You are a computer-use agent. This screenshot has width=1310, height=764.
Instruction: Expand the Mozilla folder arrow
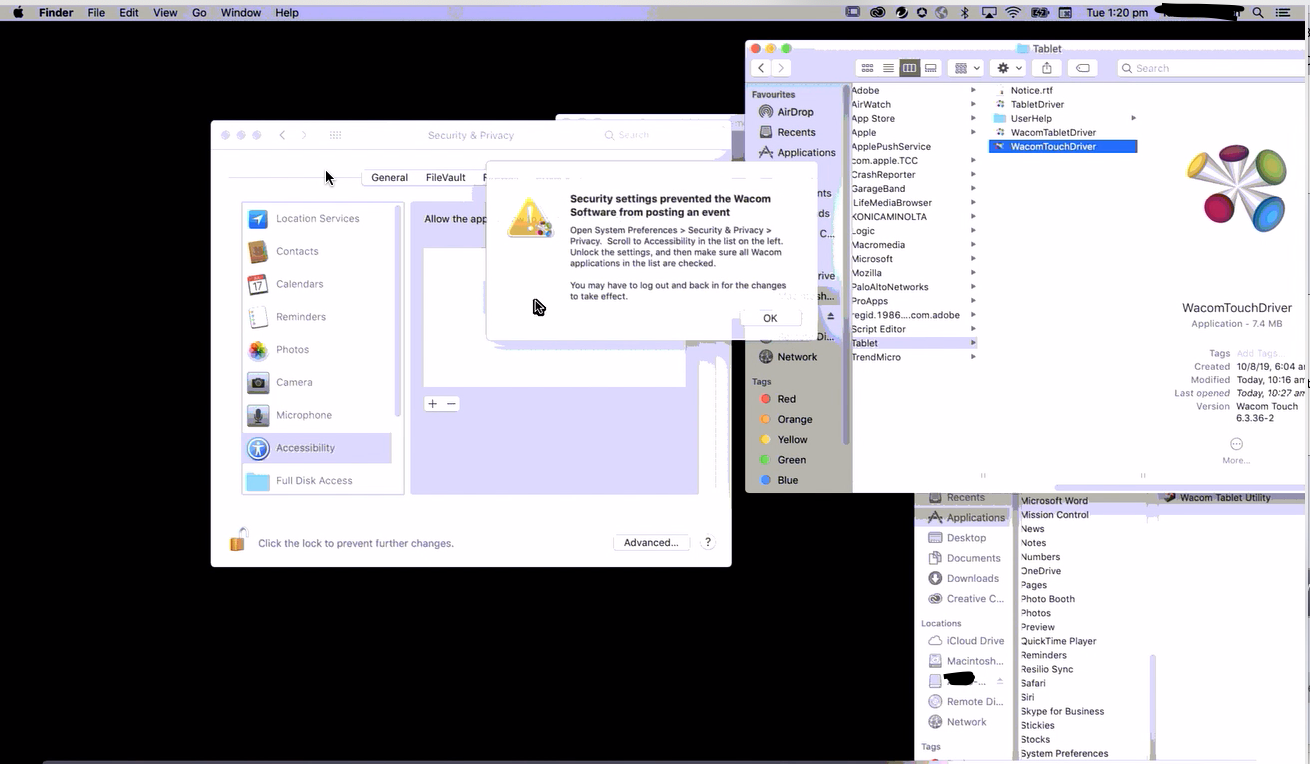973,273
